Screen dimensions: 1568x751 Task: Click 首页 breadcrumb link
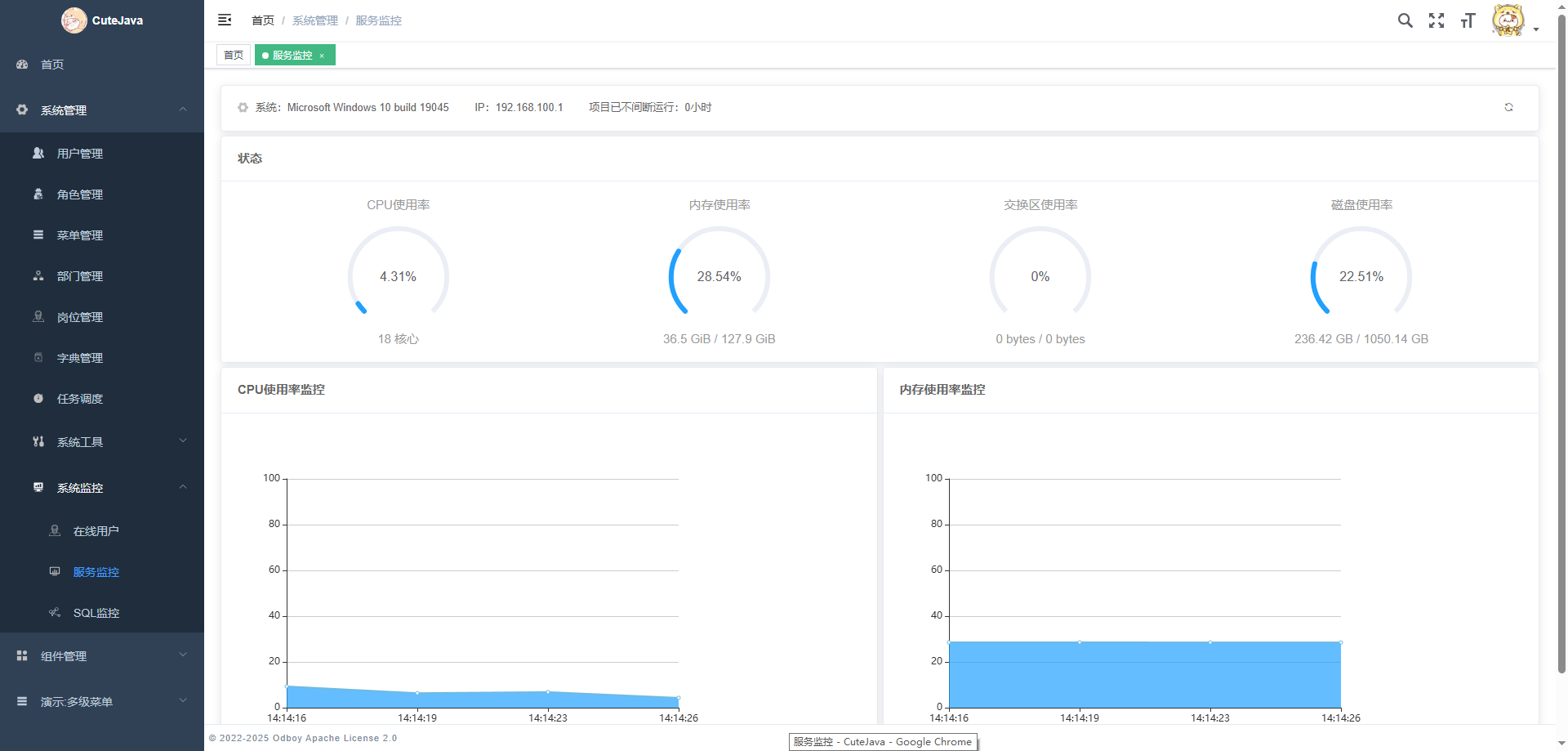click(263, 20)
